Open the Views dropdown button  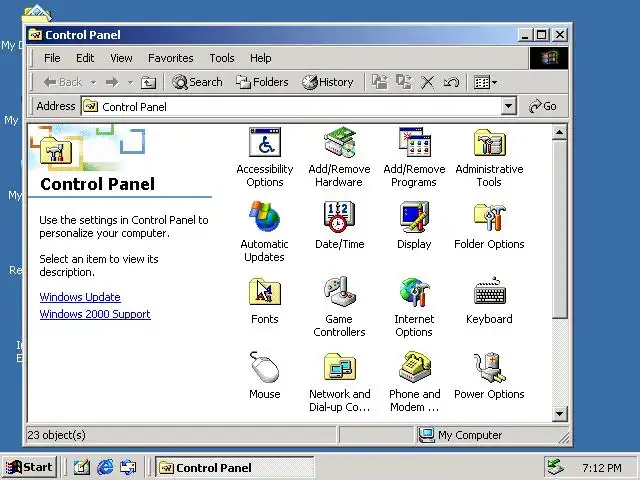coord(485,82)
